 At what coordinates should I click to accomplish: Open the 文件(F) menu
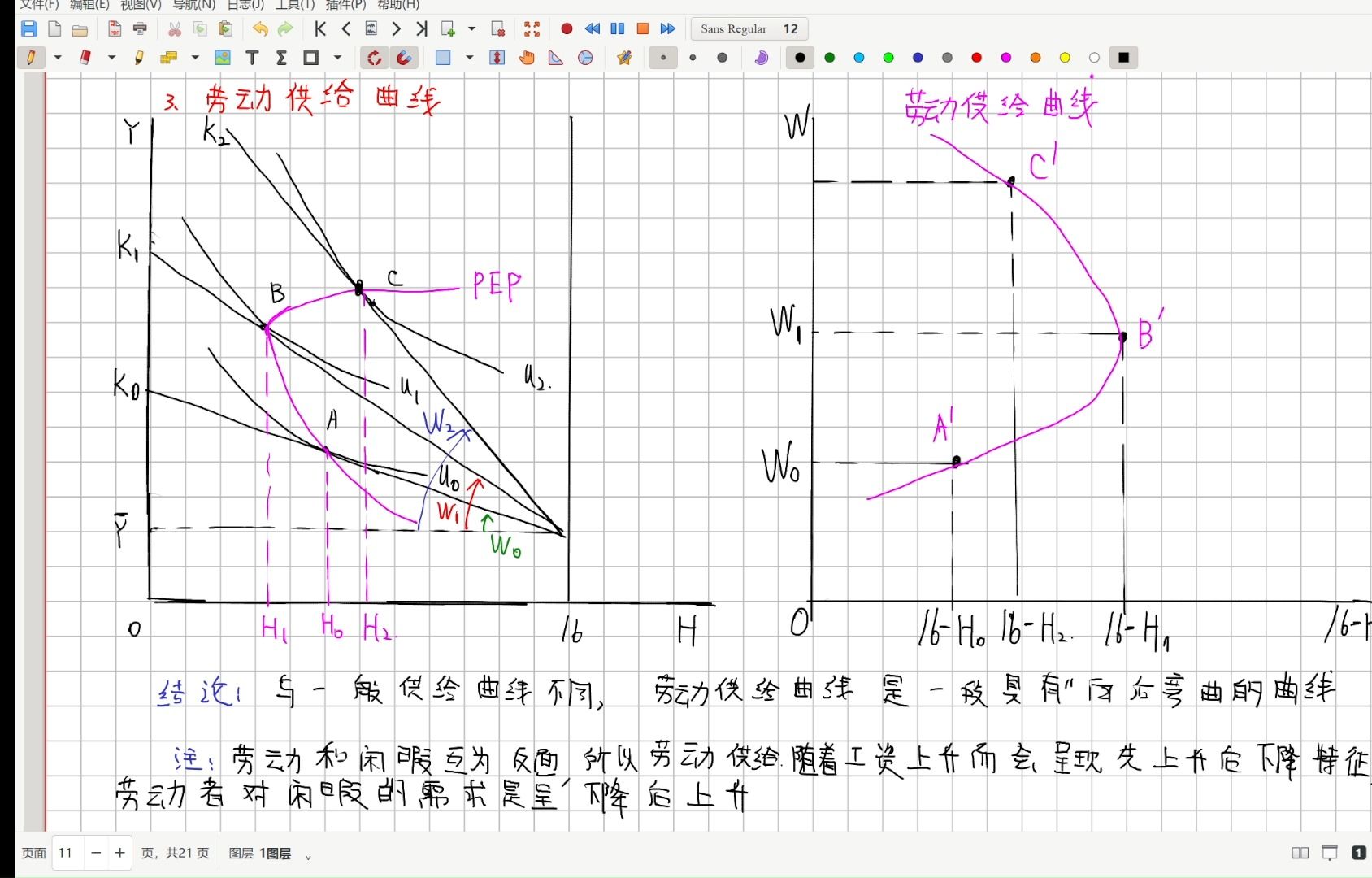click(x=39, y=5)
